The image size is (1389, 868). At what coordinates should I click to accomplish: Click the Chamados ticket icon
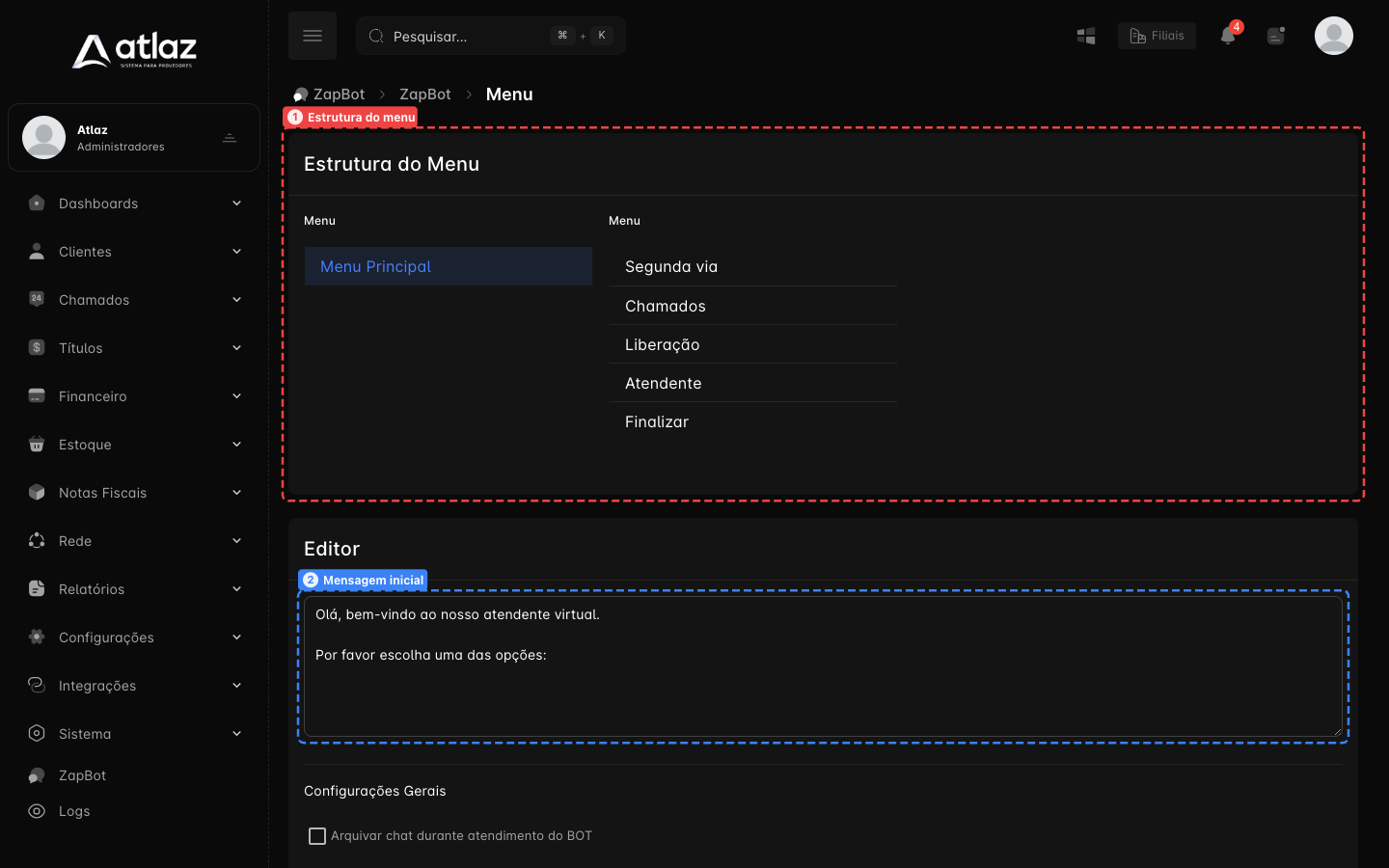tap(37, 299)
